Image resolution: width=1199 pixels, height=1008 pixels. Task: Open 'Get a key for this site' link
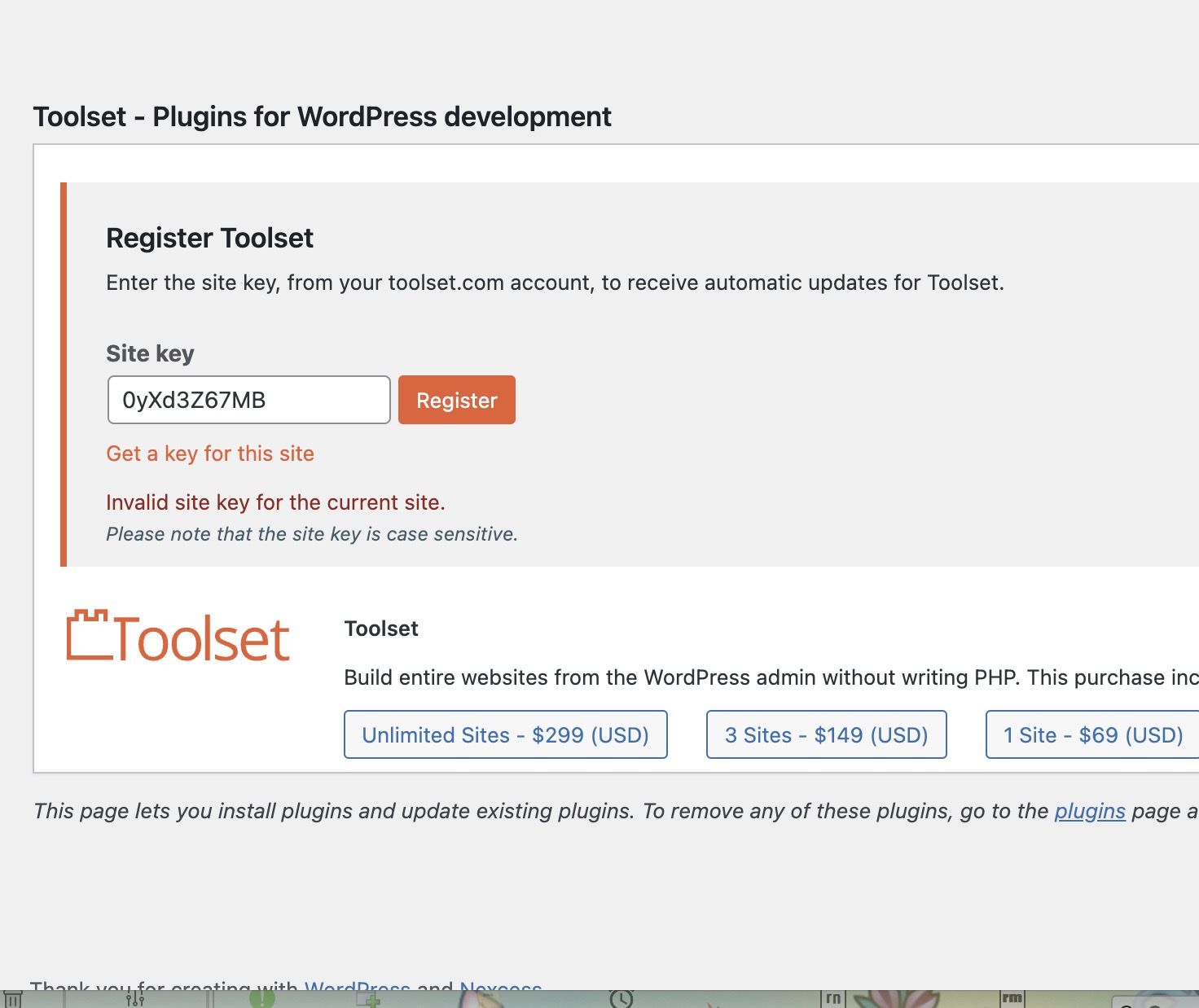(x=210, y=454)
